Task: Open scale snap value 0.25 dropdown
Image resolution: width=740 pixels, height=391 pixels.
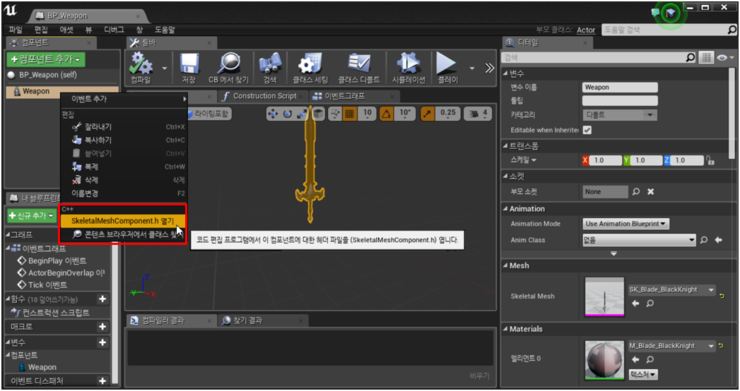Action: tap(447, 113)
